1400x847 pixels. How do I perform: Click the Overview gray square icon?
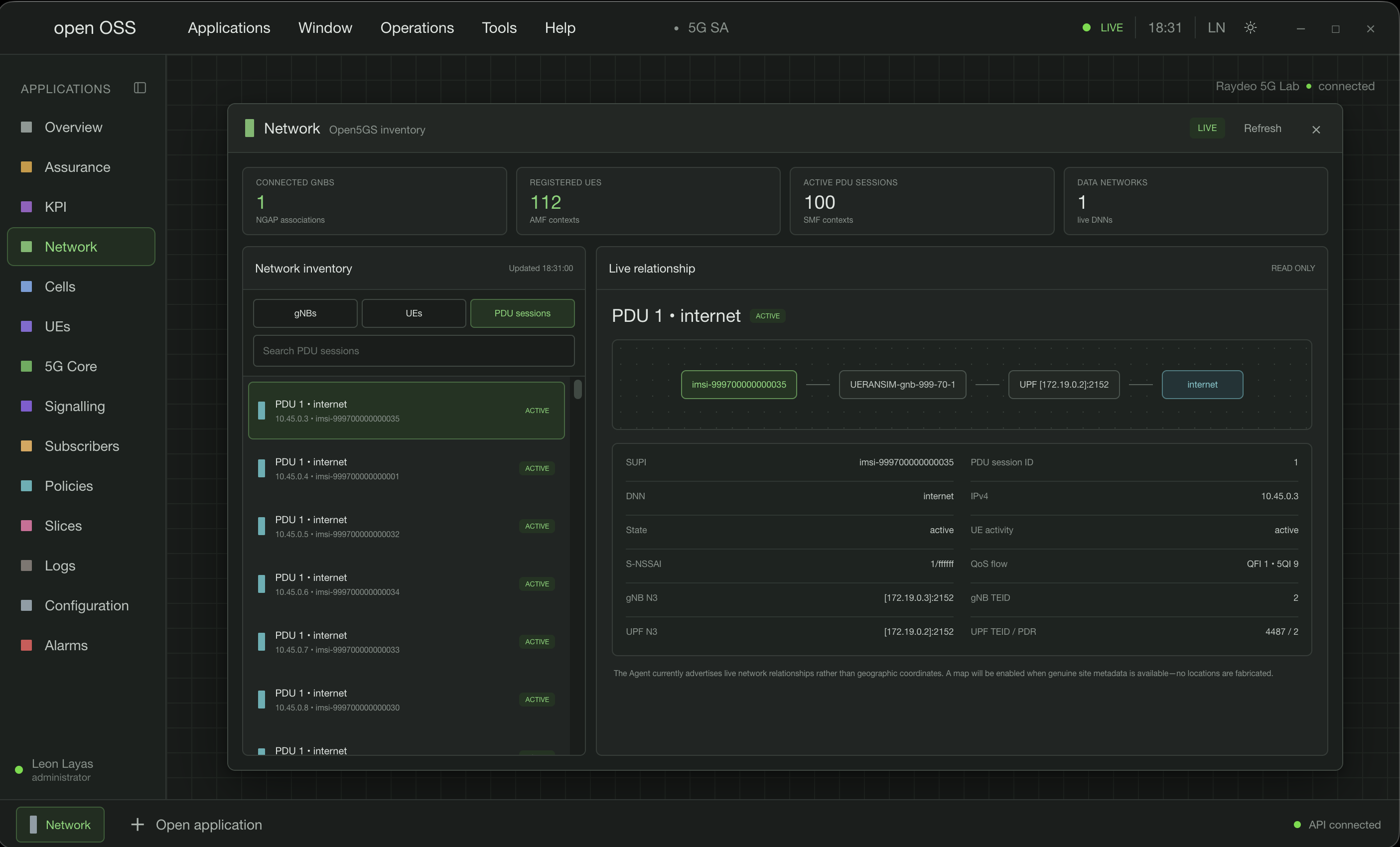coord(26,127)
